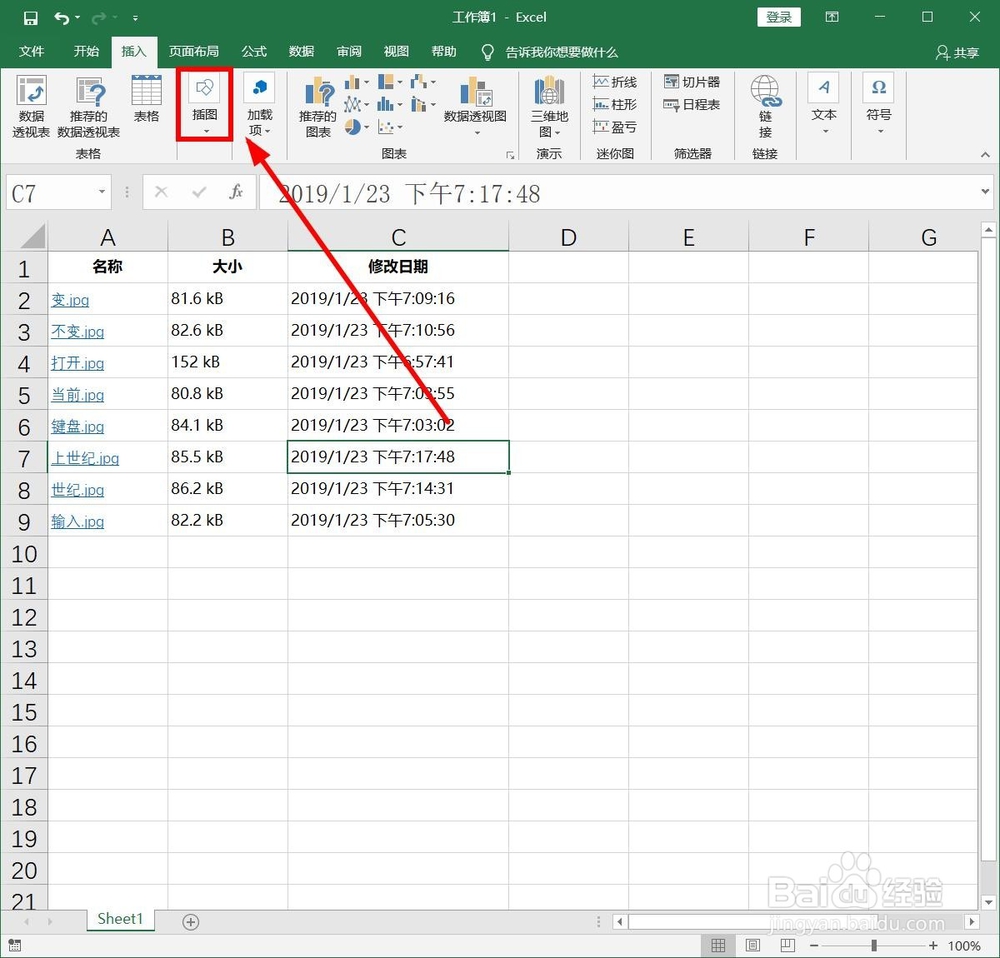Click the Undo arrow icon
Image resolution: width=1000 pixels, height=958 pixels.
[x=62, y=18]
